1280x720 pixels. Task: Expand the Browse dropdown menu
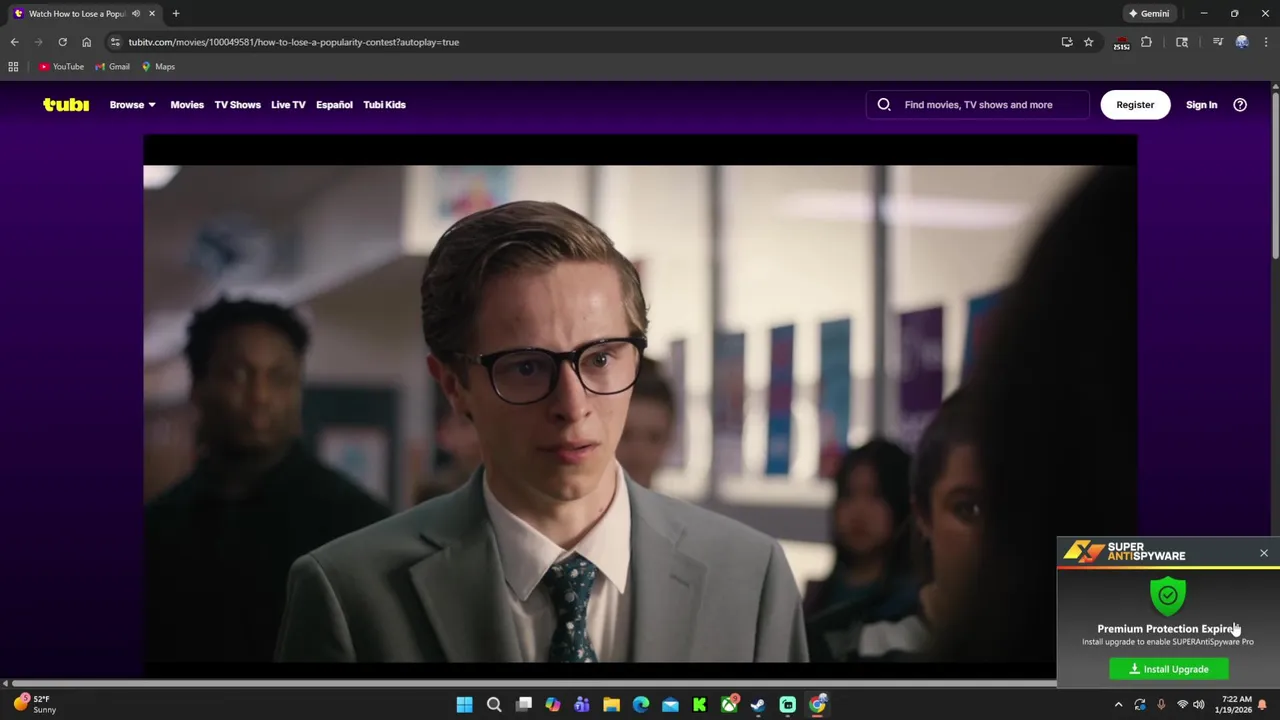tap(132, 104)
